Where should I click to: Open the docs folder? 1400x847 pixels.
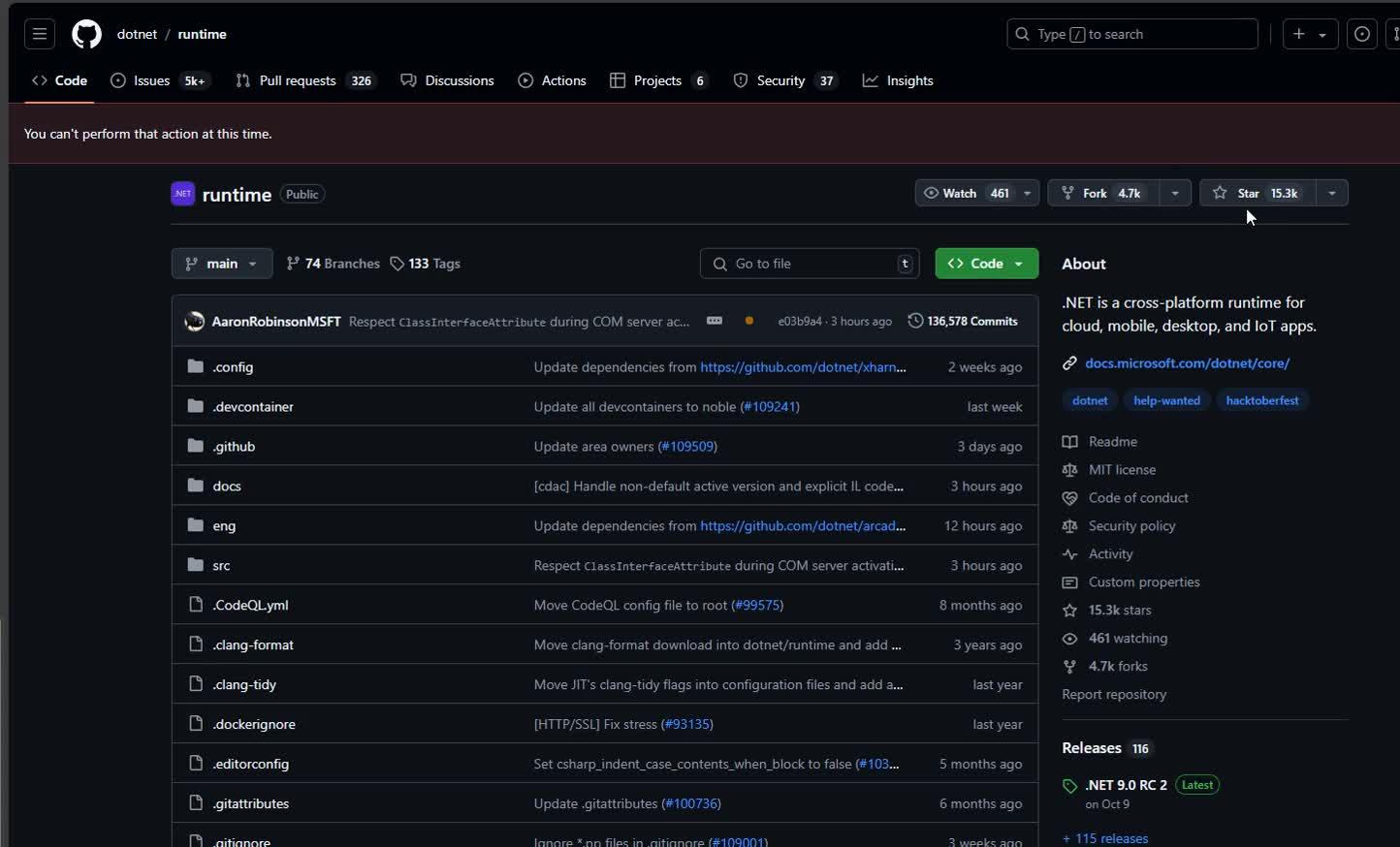(x=227, y=486)
